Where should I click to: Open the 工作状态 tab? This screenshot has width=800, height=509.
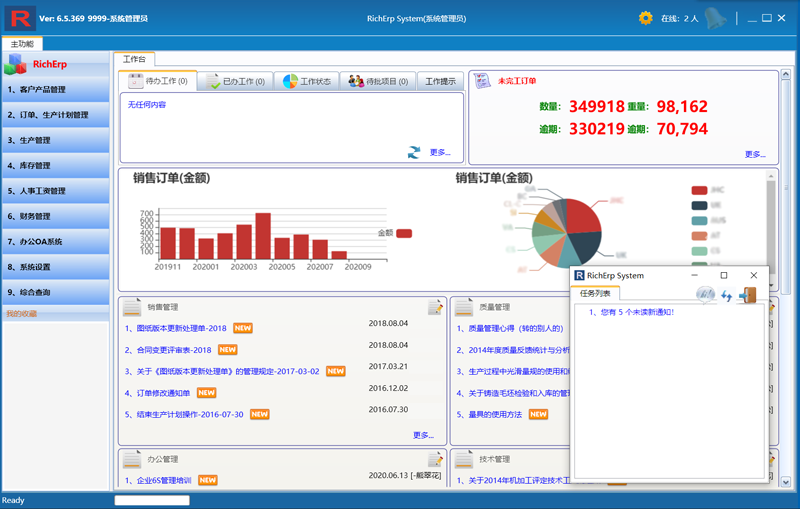[306, 82]
